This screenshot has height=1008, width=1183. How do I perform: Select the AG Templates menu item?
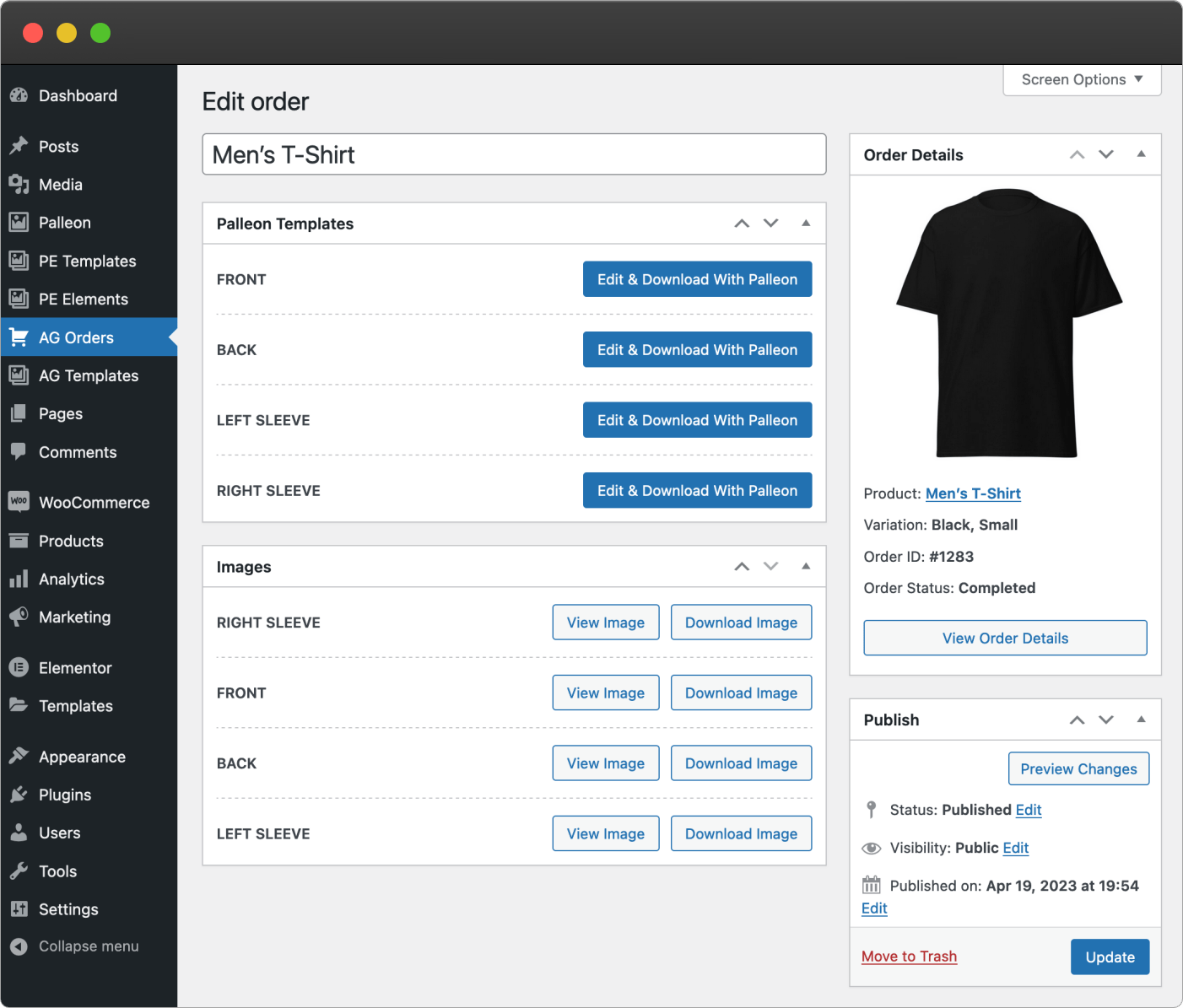coord(89,375)
